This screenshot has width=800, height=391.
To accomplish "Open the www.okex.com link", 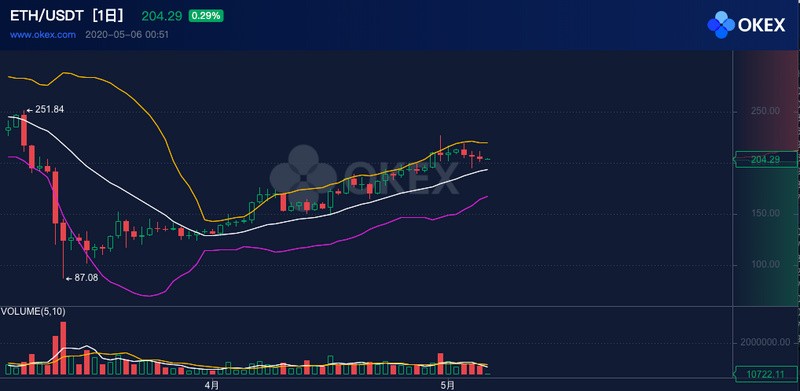I will [43, 35].
